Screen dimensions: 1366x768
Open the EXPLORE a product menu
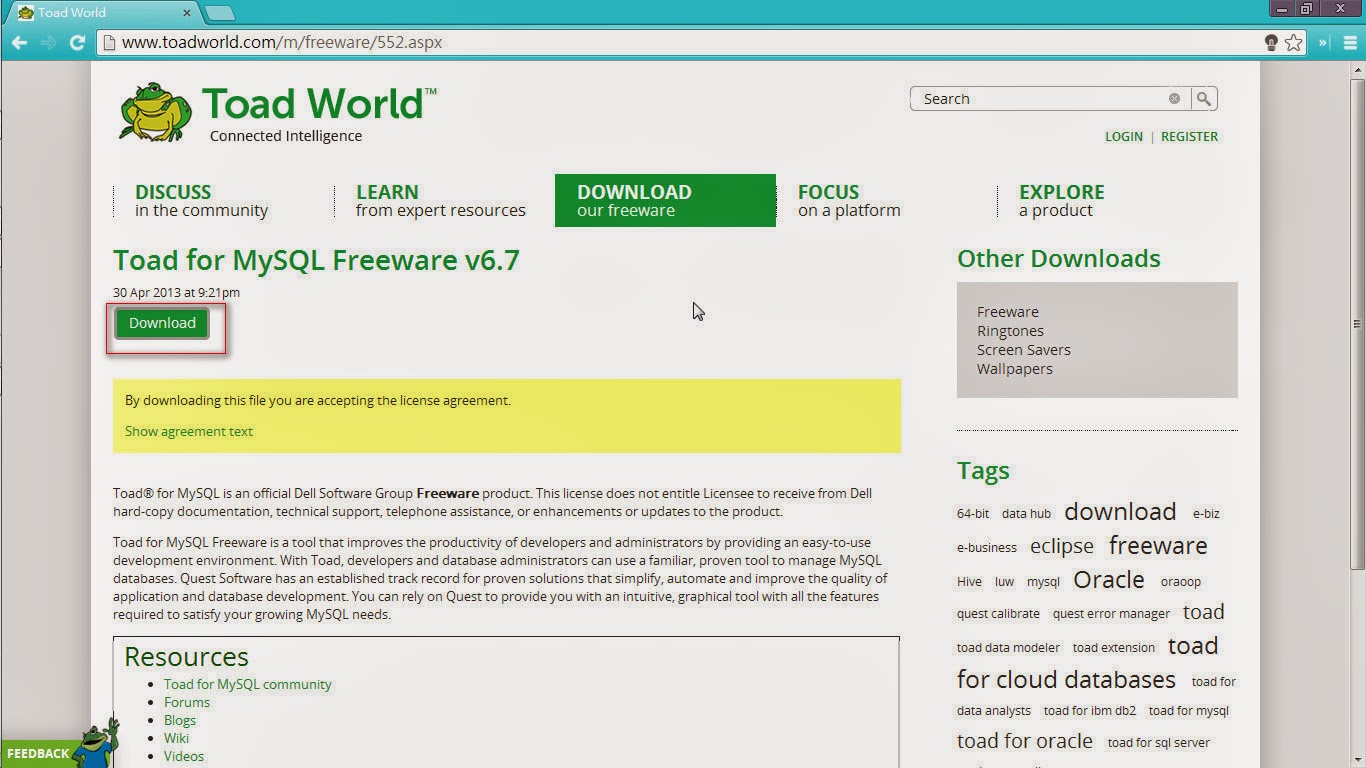click(1062, 201)
